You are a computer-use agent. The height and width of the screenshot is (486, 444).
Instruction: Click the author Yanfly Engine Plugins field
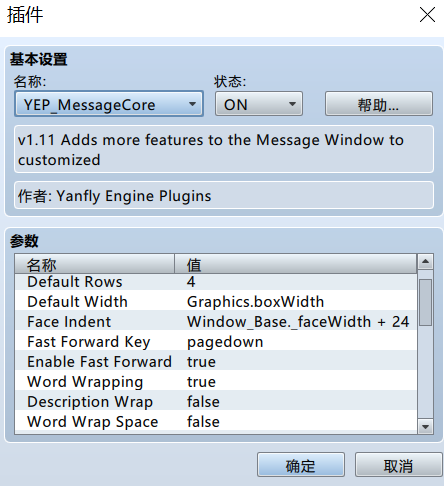(224, 195)
